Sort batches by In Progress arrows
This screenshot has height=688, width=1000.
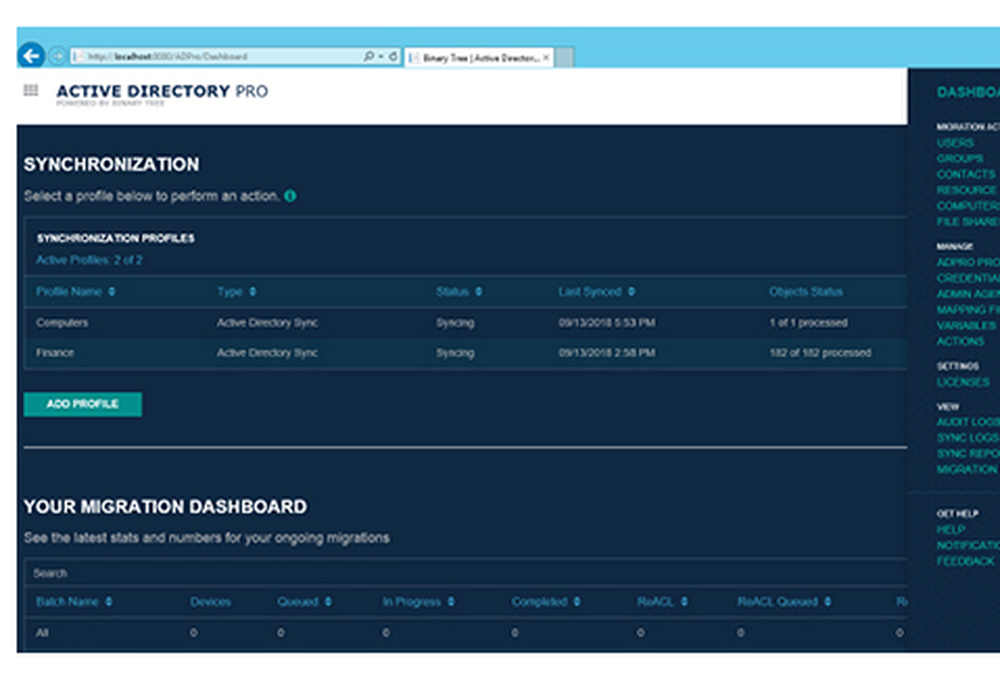[x=451, y=601]
